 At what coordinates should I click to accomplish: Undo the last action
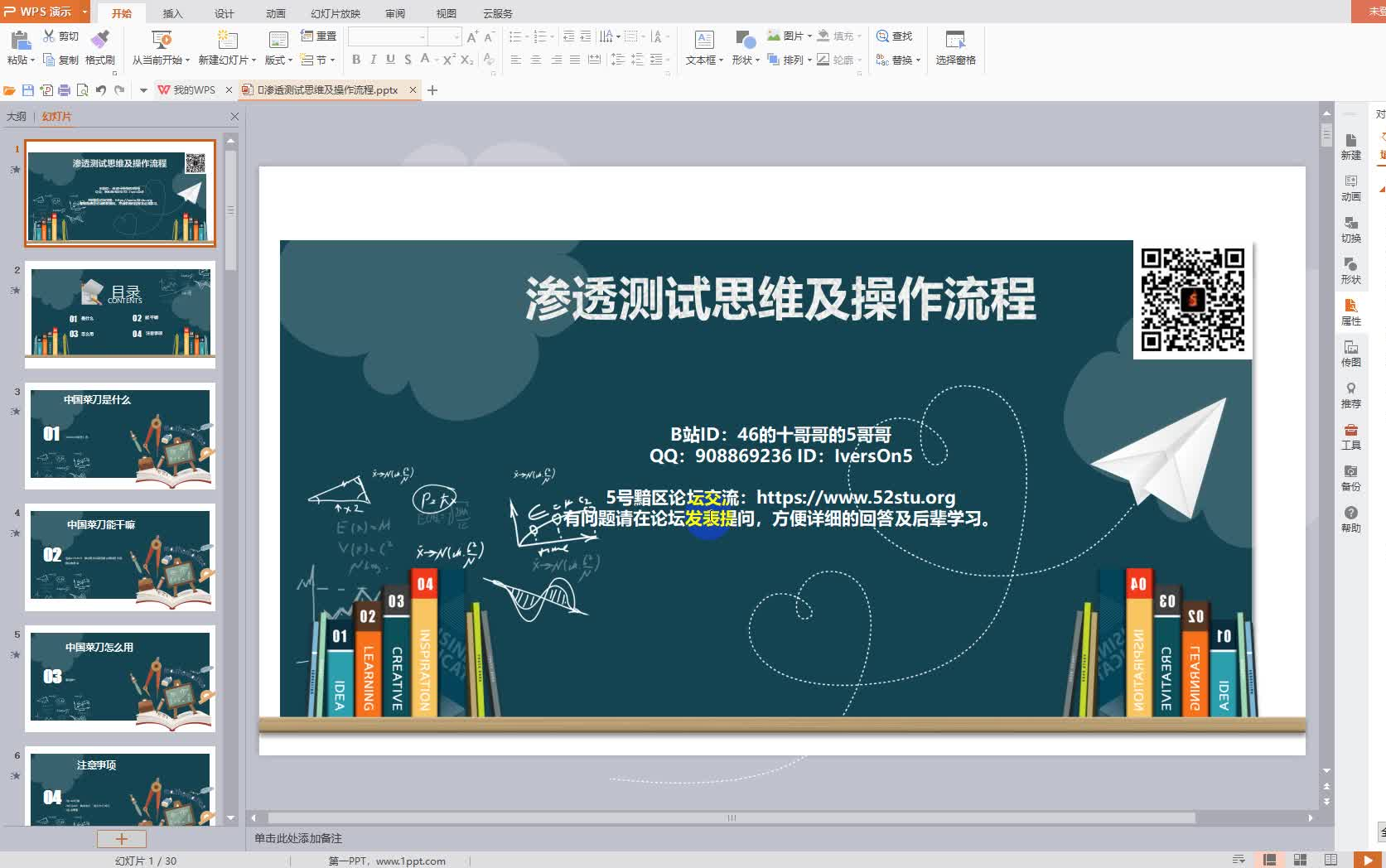pos(101,89)
